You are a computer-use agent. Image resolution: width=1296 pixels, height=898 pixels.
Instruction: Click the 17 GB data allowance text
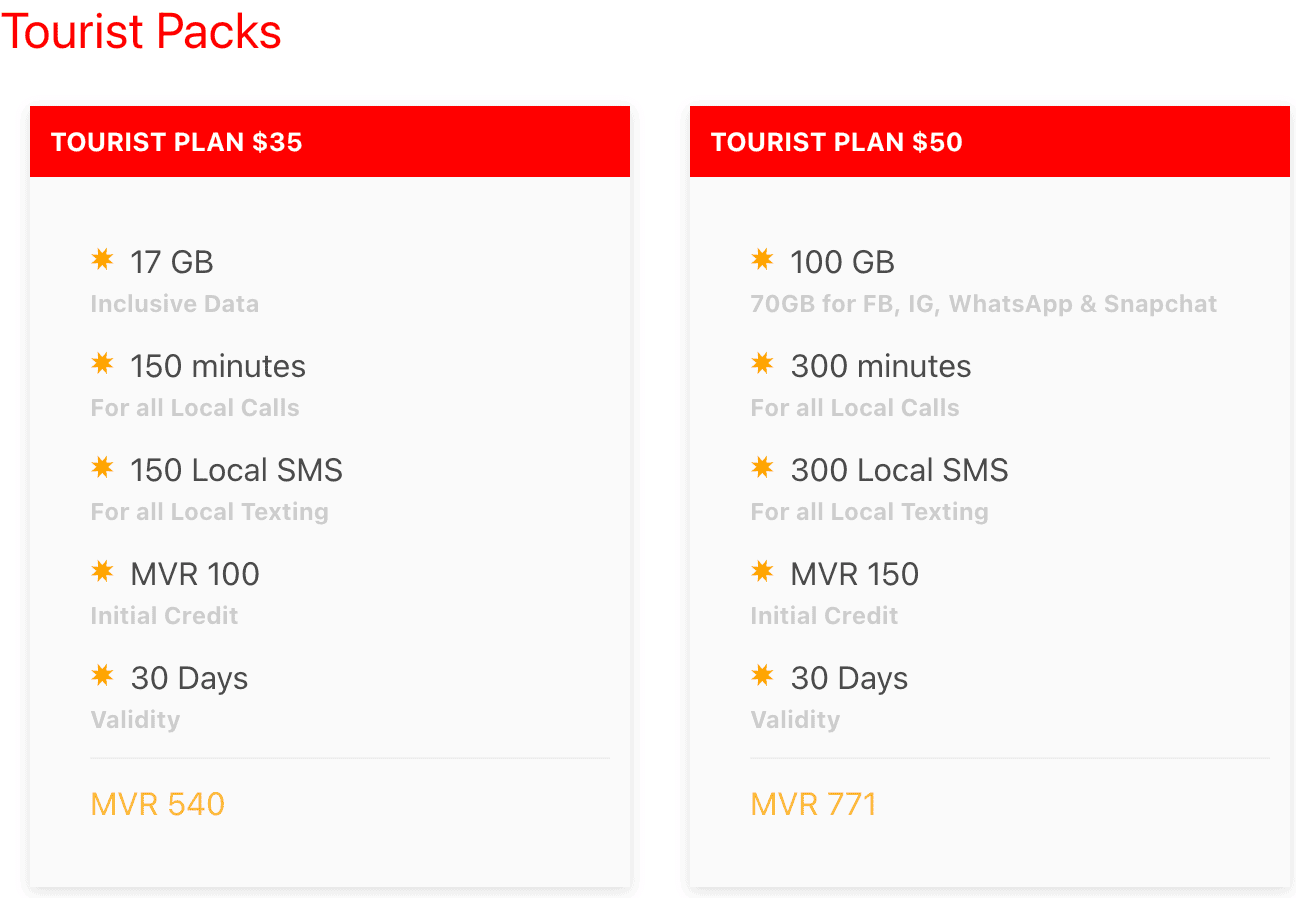coord(172,262)
